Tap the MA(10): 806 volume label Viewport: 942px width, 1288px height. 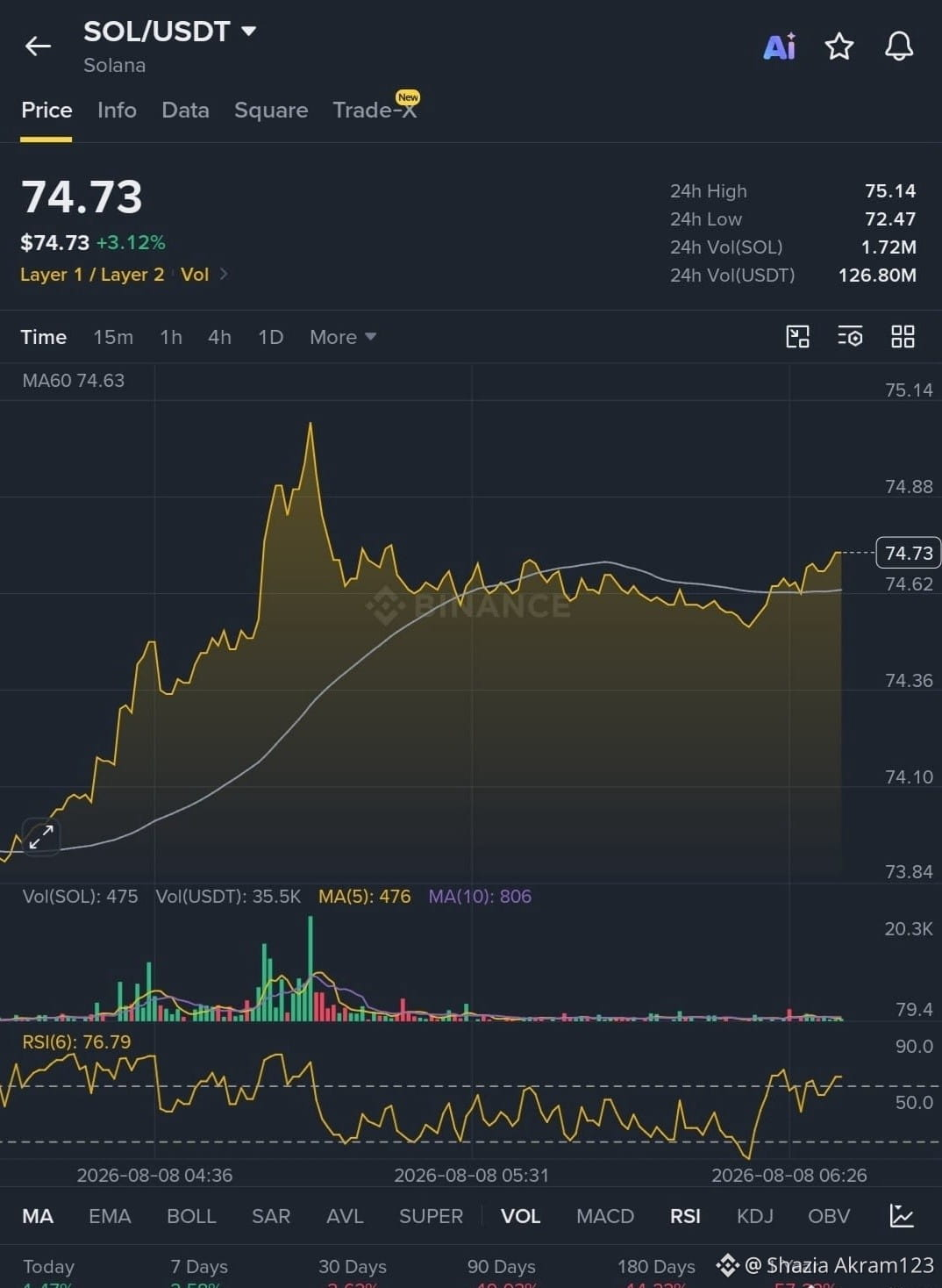pyautogui.click(x=480, y=897)
